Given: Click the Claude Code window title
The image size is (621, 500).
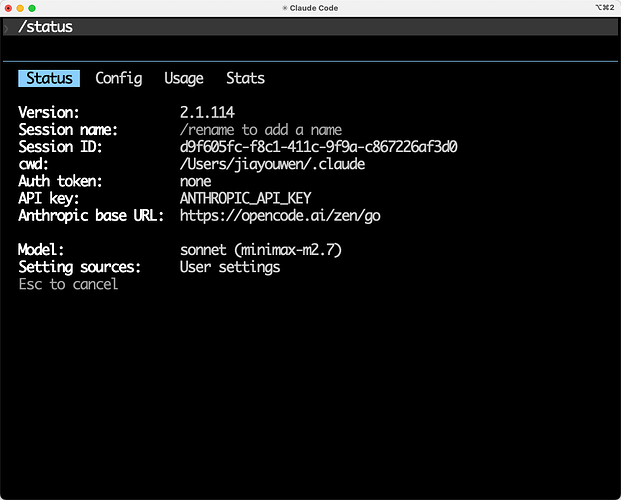Looking at the screenshot, I should [x=310, y=8].
